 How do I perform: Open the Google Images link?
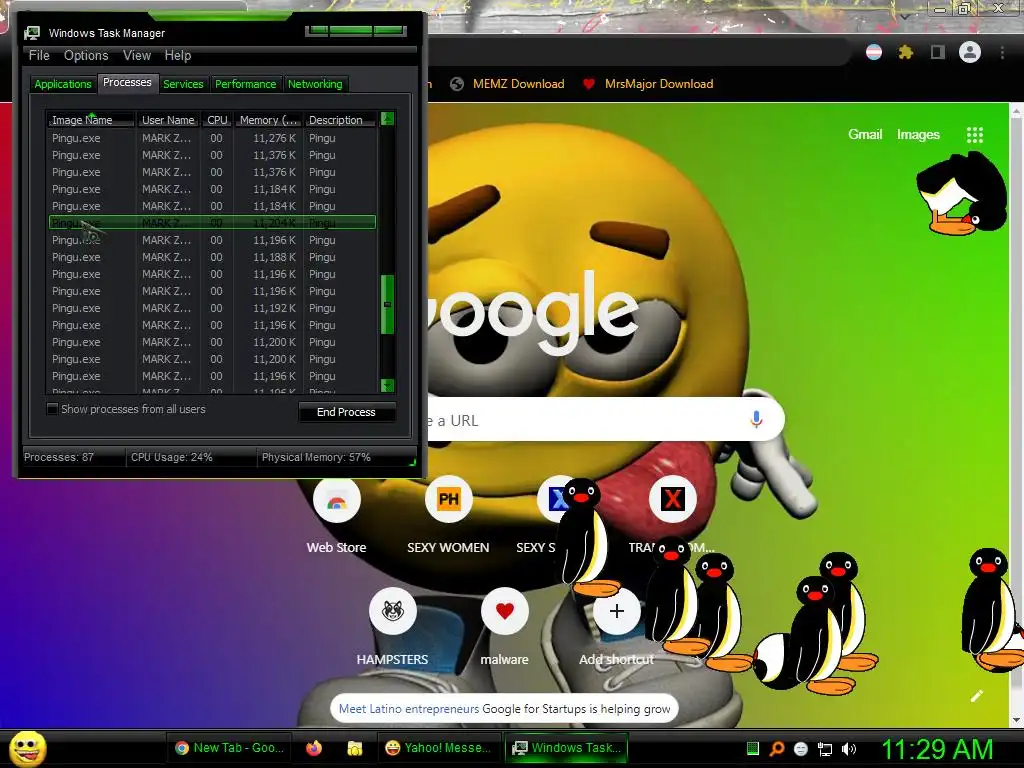pos(918,135)
